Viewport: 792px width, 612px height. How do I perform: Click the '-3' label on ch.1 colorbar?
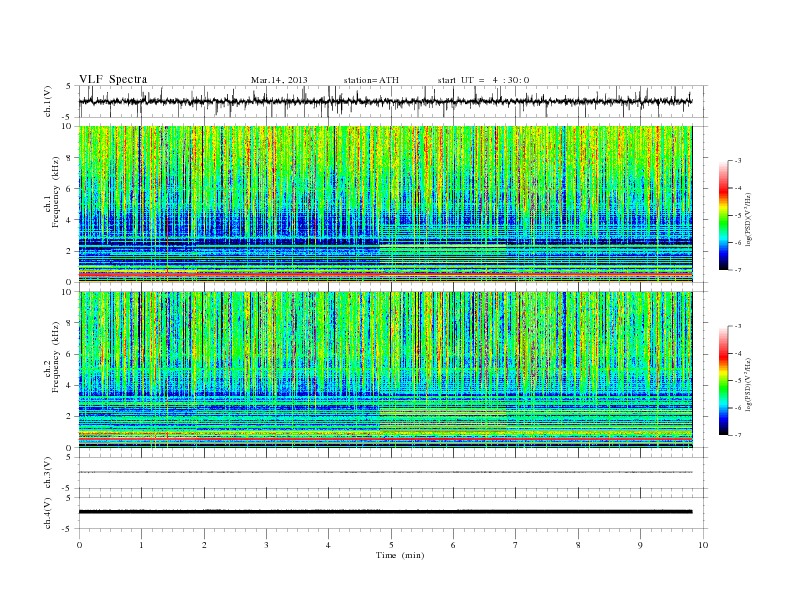pos(738,161)
